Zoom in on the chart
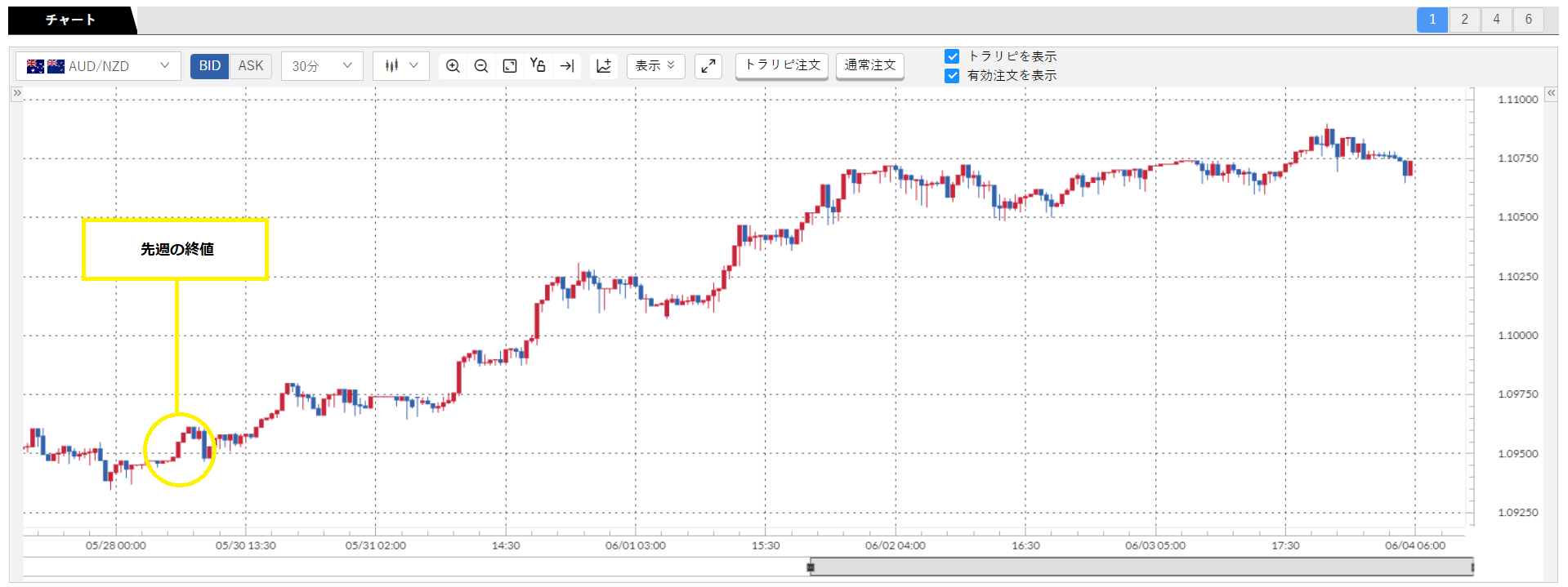Screen dimensions: 1568x587 tap(453, 66)
